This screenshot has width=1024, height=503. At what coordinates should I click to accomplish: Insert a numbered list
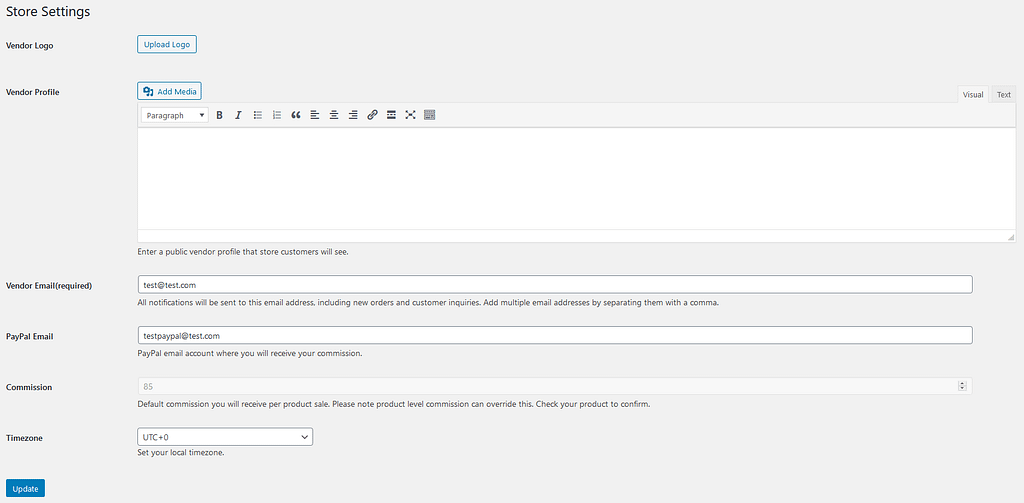pos(277,115)
